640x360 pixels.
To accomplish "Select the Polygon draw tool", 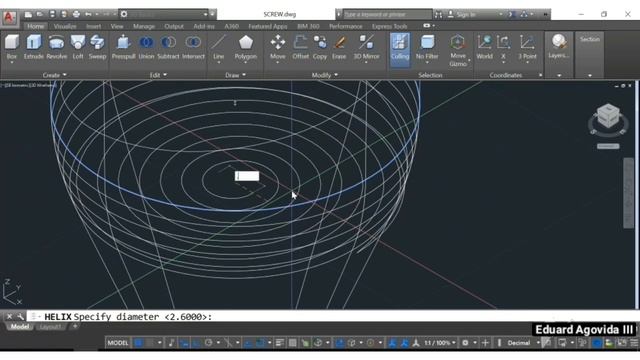I will point(246,47).
